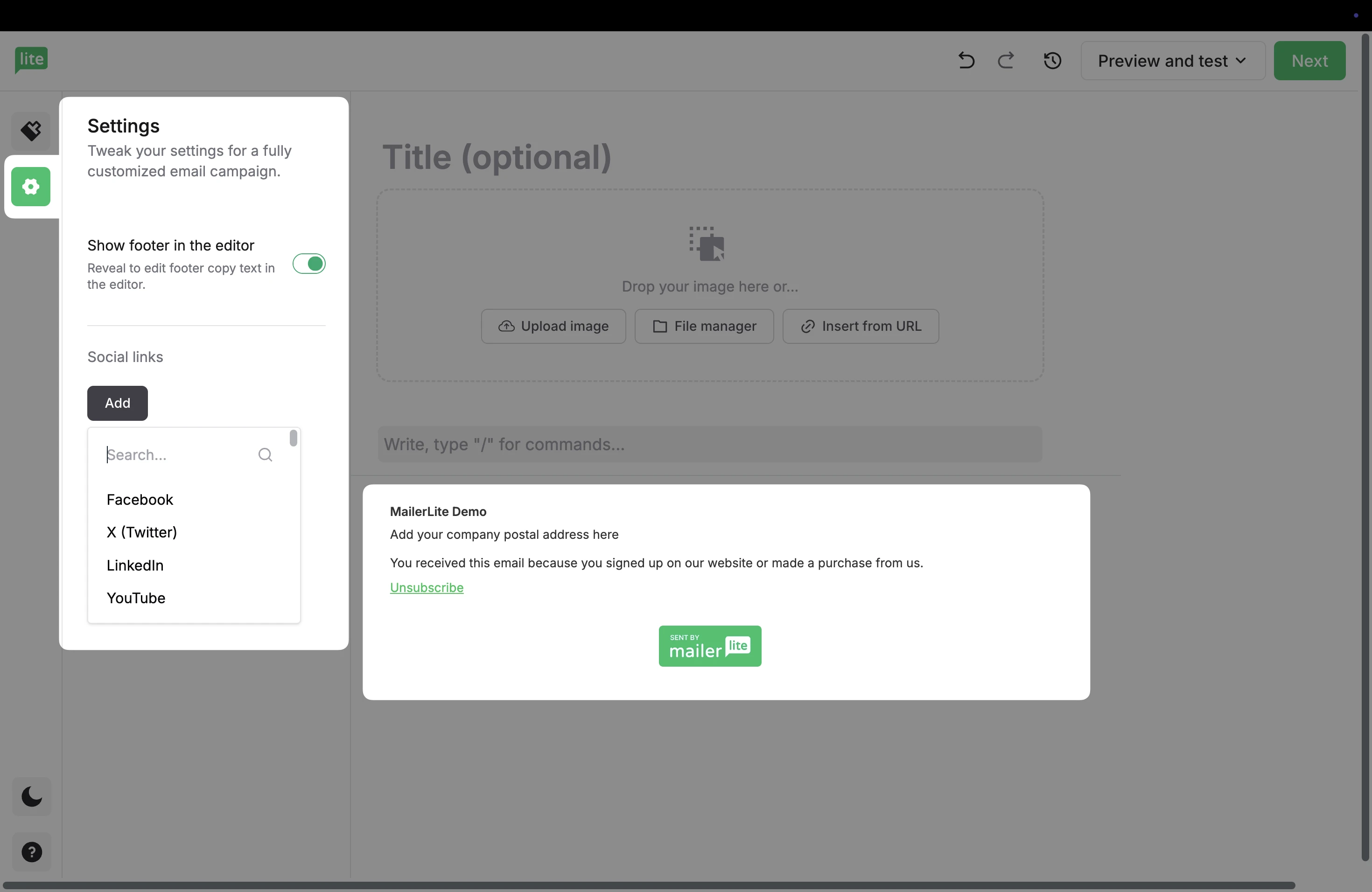
Task: Click the search magnifier icon
Action: [x=265, y=455]
